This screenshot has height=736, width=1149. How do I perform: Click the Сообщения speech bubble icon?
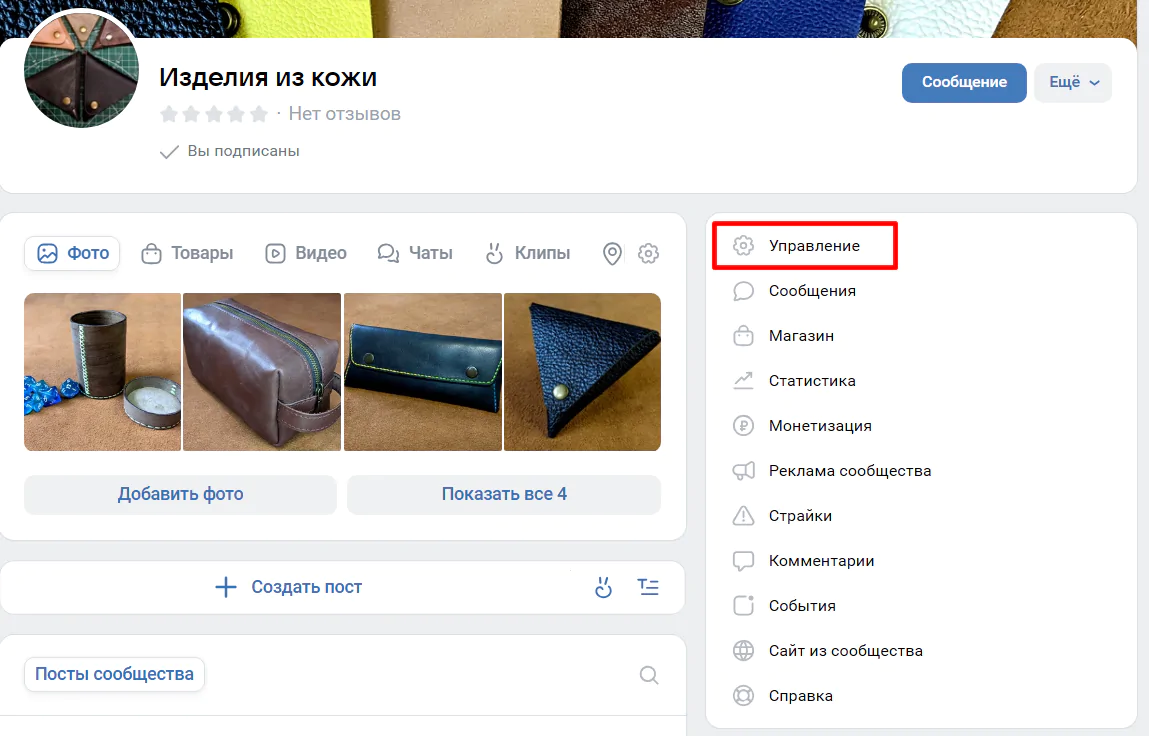743,291
